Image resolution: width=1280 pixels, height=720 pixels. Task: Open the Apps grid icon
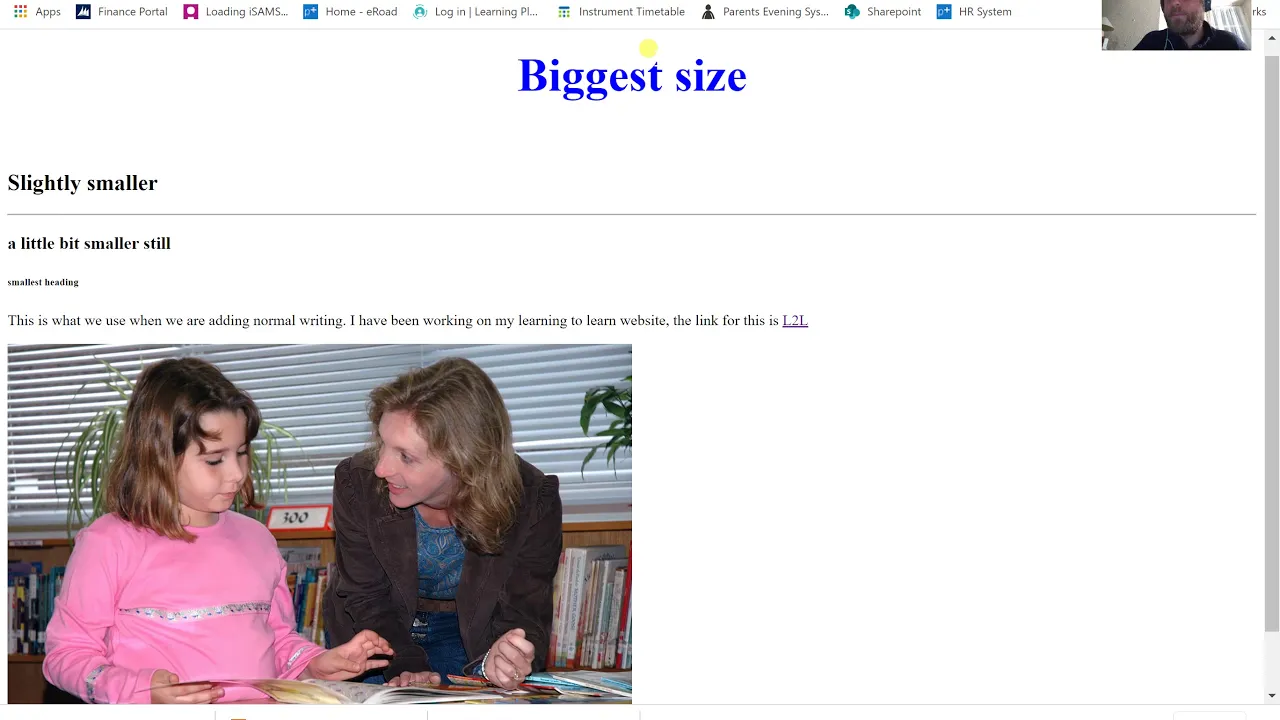point(20,12)
